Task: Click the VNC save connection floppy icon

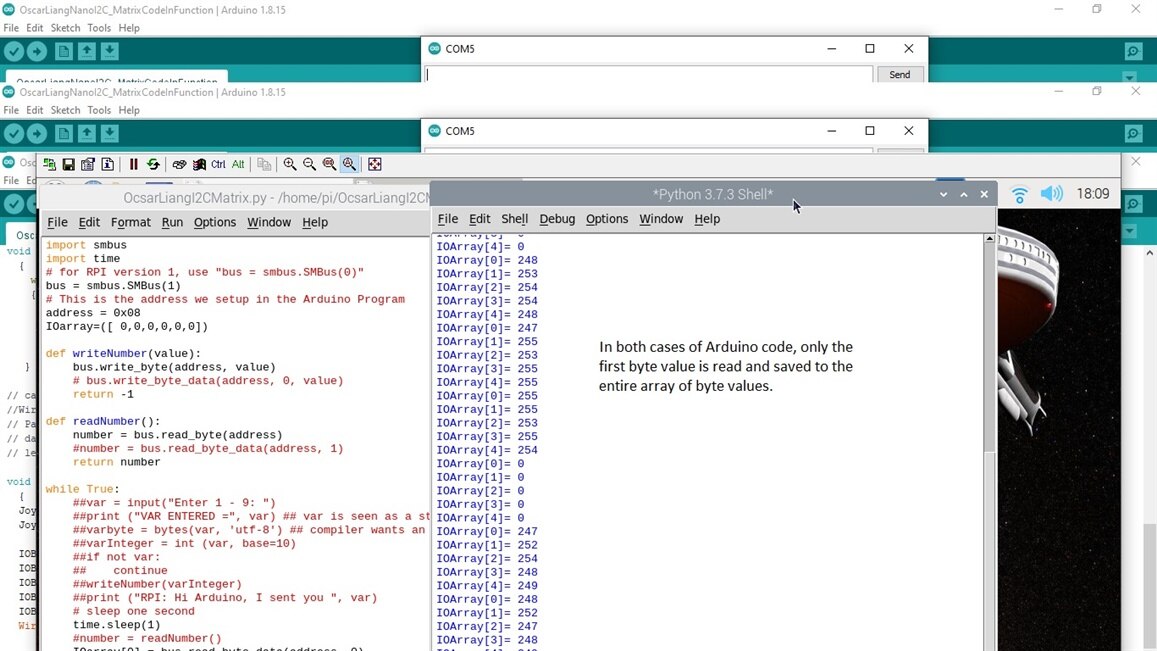Action: 68,164
